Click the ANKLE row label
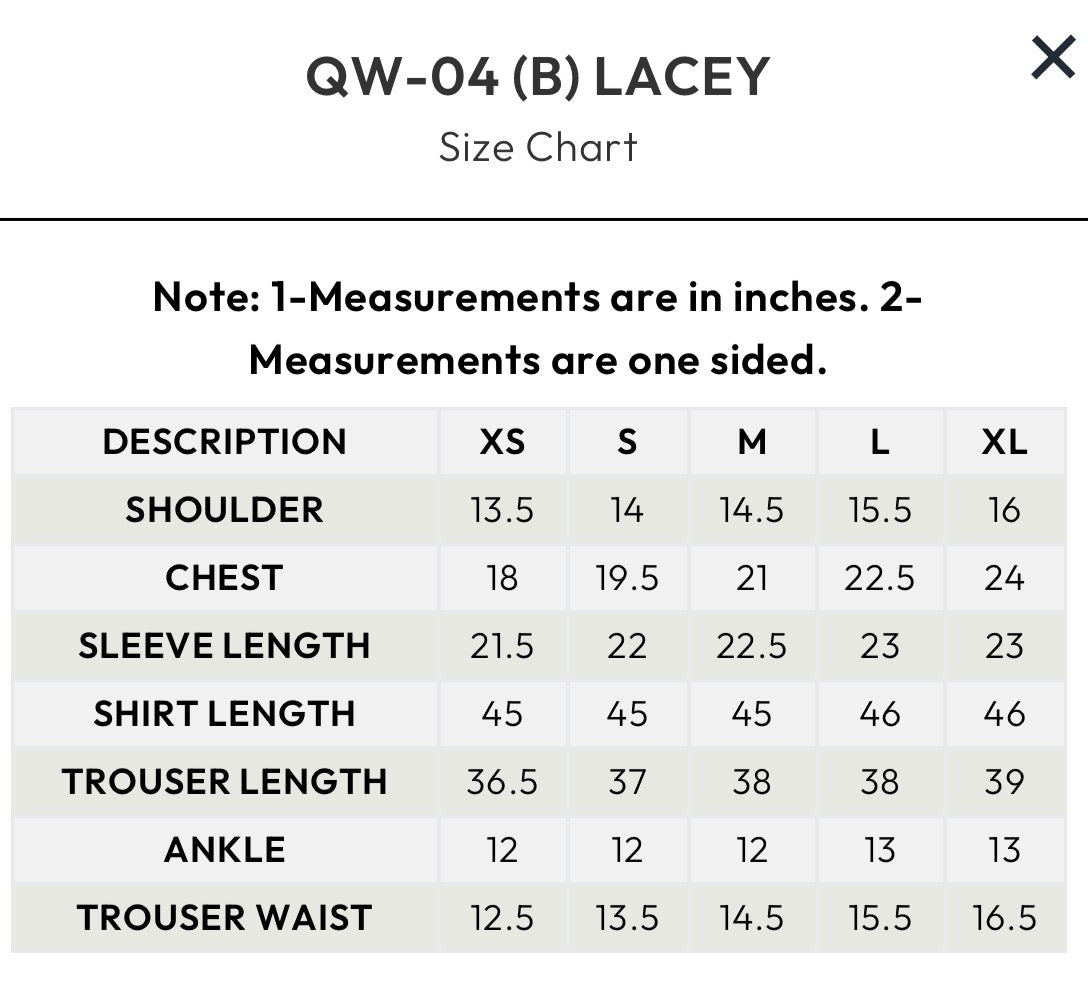 click(224, 850)
